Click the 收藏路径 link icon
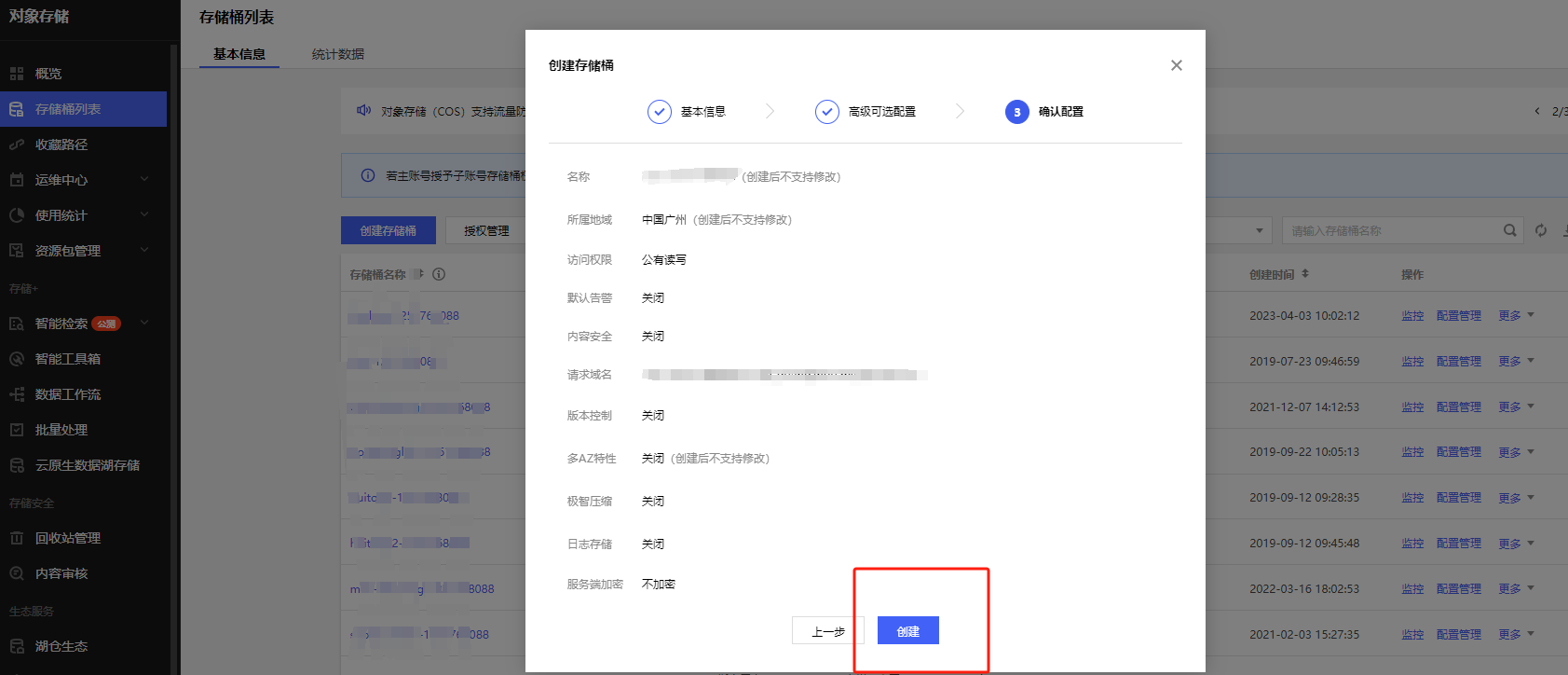Screen dimensions: 1568x675 17,145
